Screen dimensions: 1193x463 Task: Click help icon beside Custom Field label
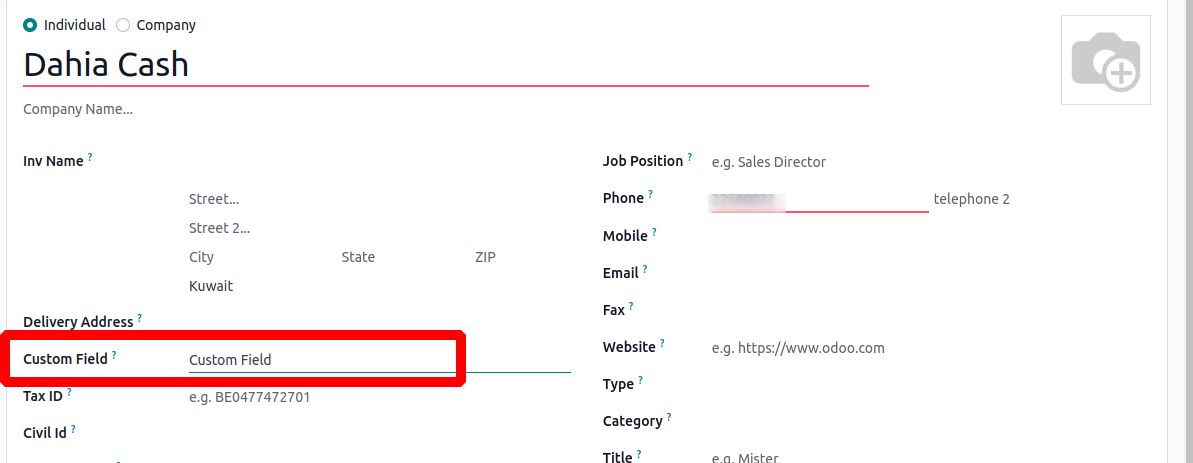[114, 355]
